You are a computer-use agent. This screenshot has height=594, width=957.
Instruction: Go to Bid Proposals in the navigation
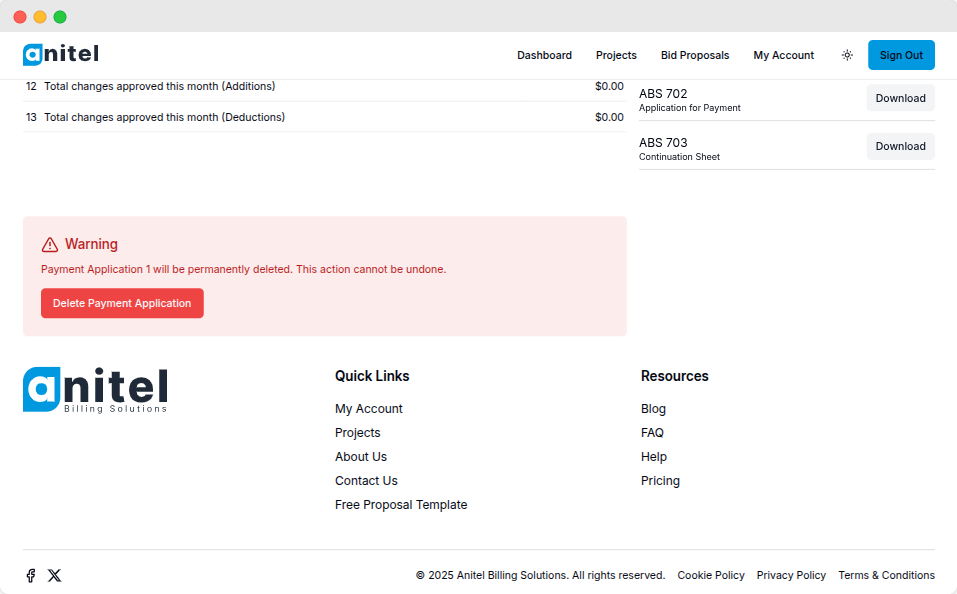(695, 55)
